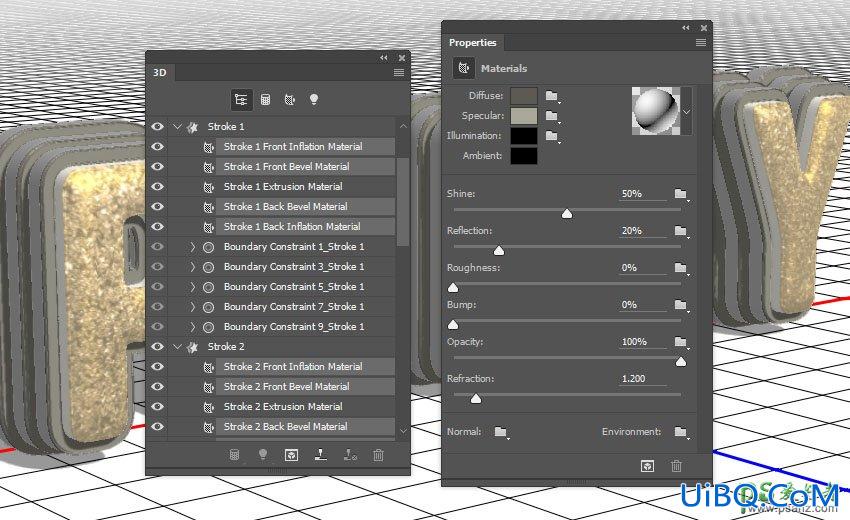Expand Boundary Constraint 5_Stroke 1
850x520 pixels.
click(192, 287)
